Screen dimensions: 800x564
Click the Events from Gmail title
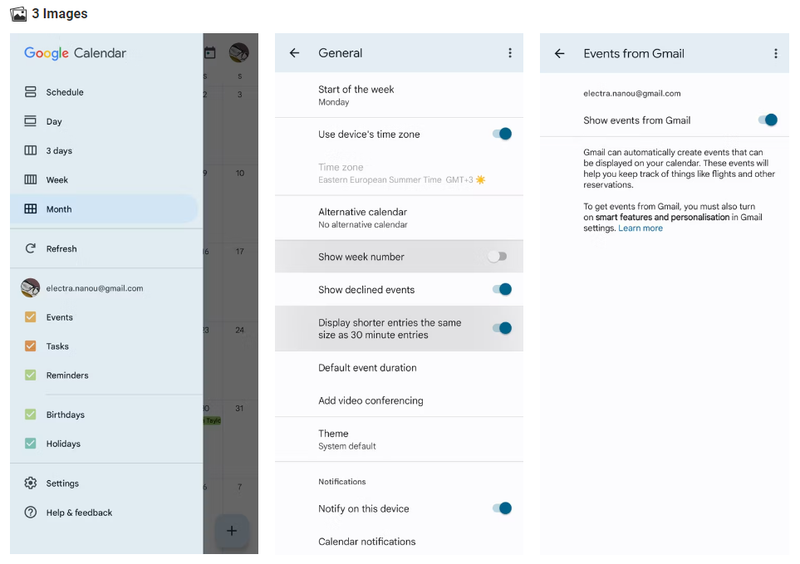point(634,53)
